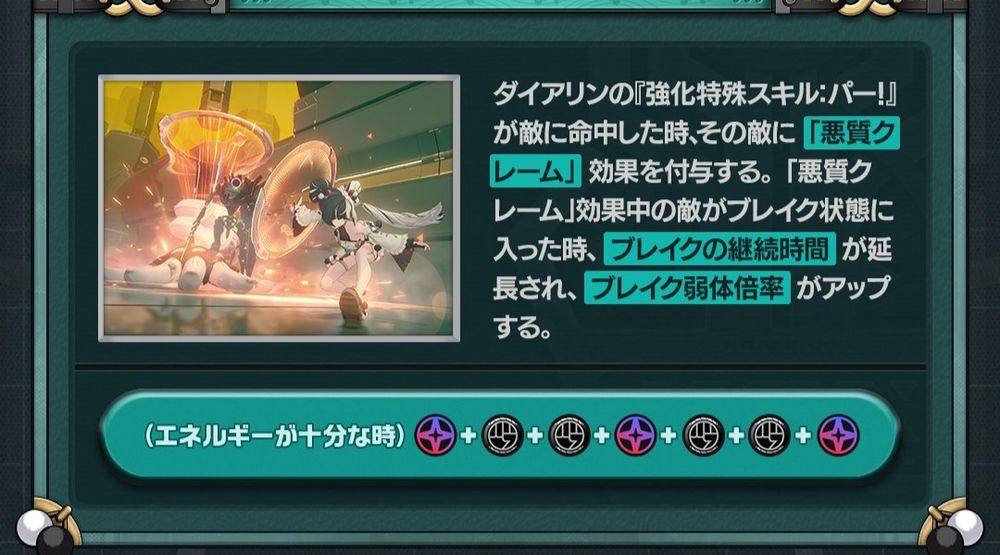Select the middle purple special skill icon
Screen dimensions: 1000x555
(x=636, y=435)
